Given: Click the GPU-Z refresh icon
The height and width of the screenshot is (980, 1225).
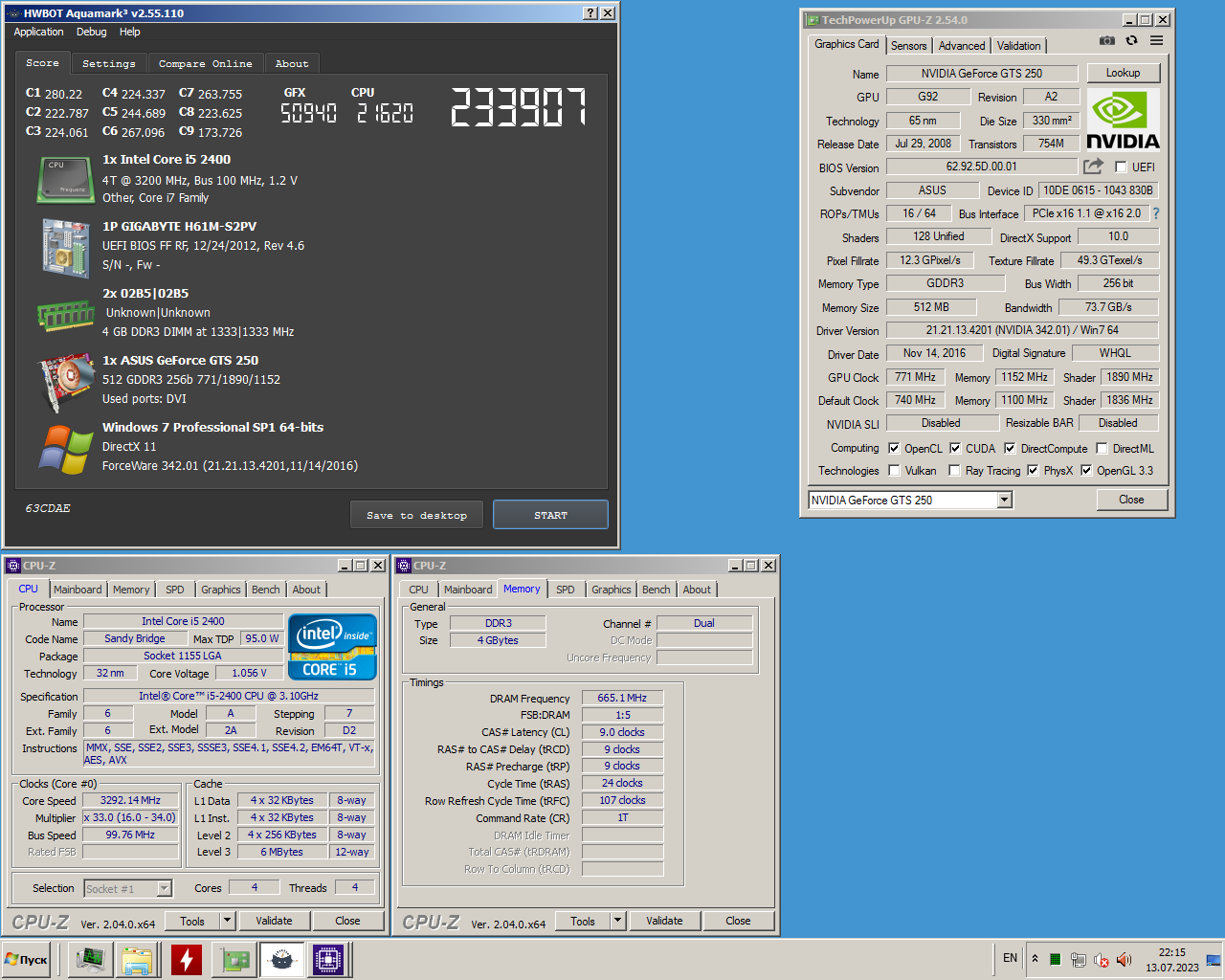Looking at the screenshot, I should point(1131,40).
